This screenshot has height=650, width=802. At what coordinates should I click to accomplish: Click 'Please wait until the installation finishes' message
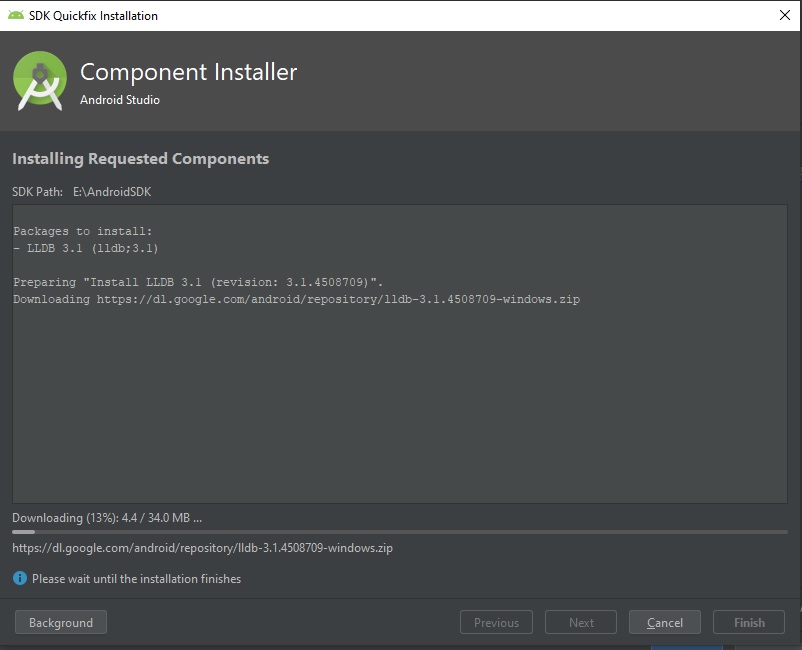(137, 579)
